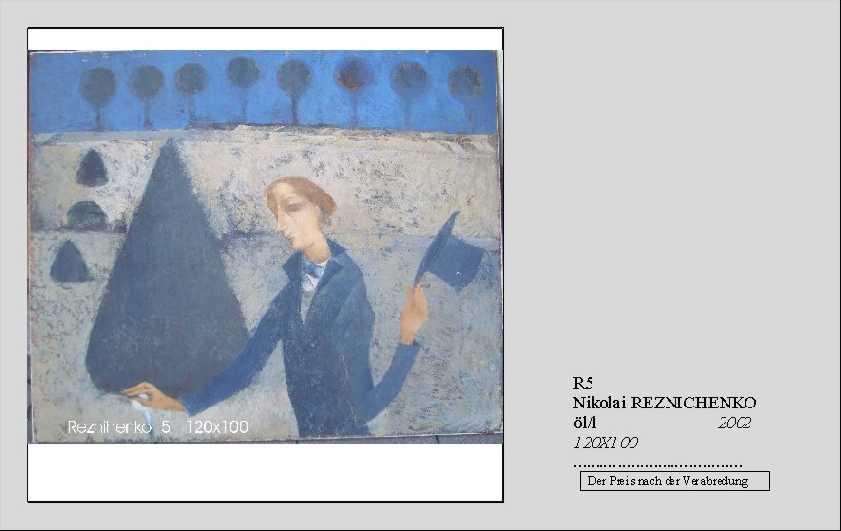Click the lowest small triangular bush on the left
841x531 pixels.
(69, 261)
